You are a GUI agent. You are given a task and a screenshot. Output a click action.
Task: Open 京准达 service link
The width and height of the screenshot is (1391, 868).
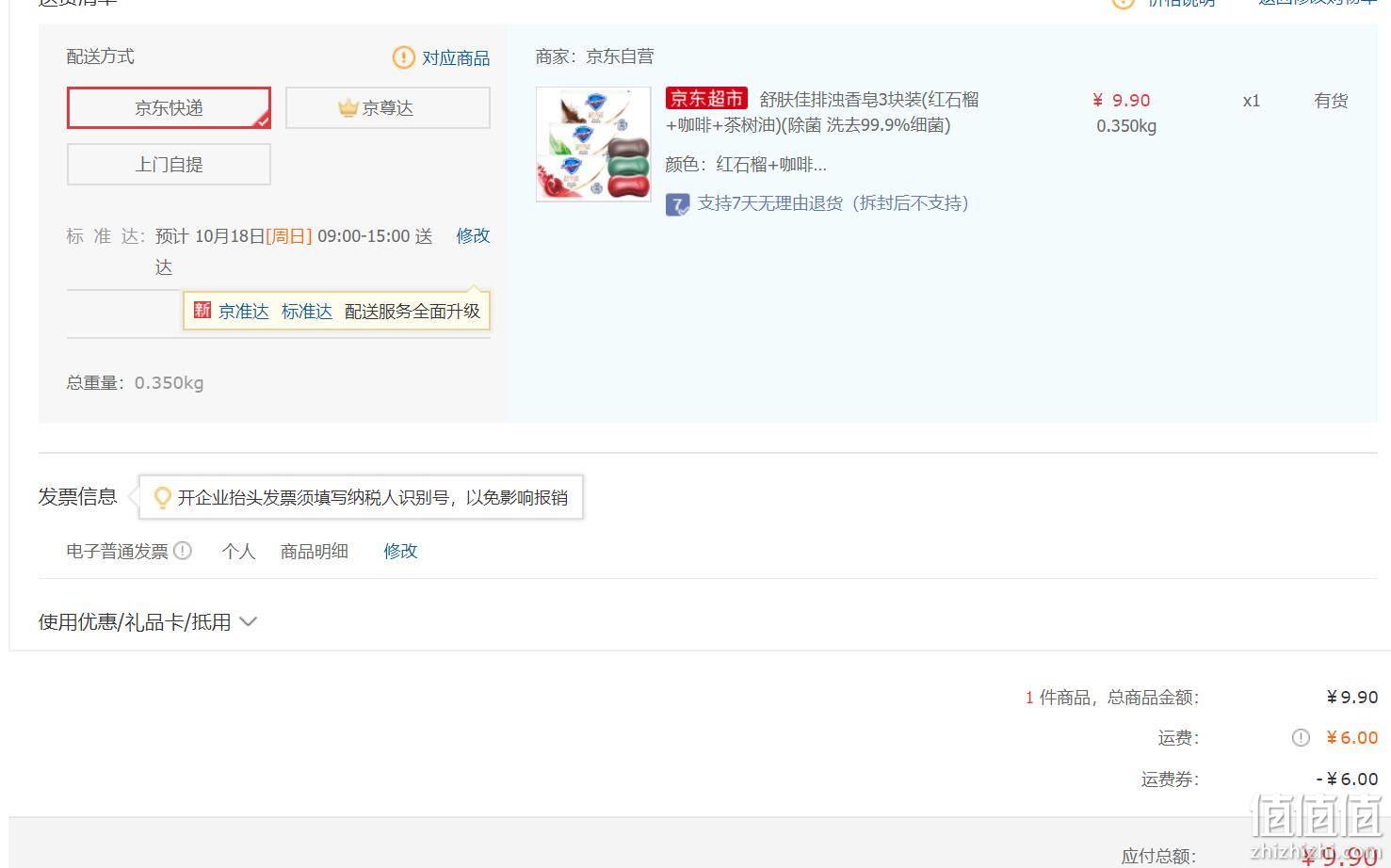[244, 311]
